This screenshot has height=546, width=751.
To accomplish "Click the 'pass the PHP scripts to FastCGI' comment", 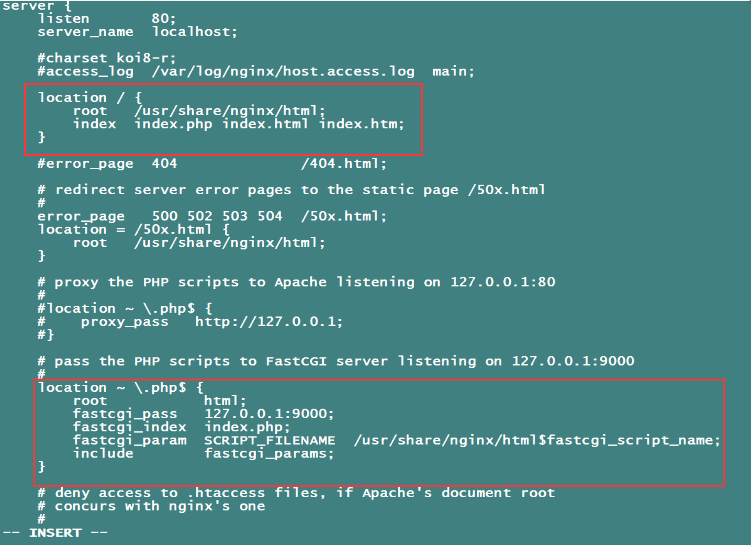I will pos(335,361).
